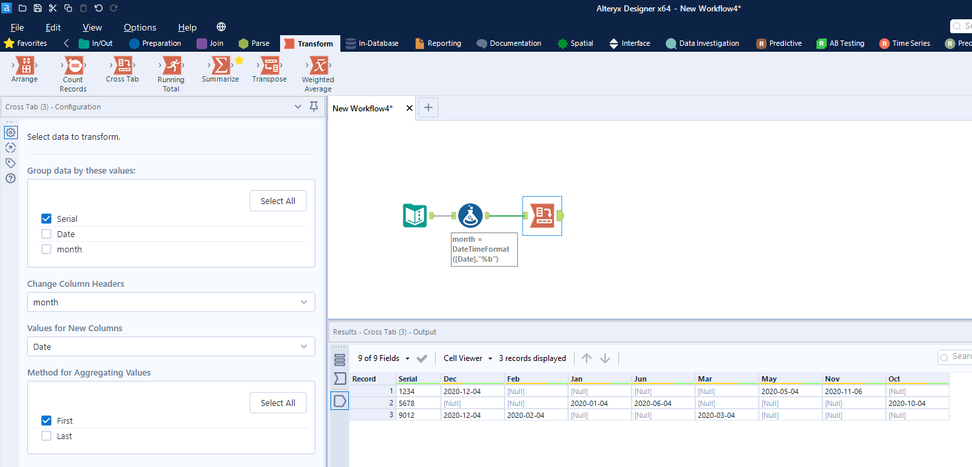Click the Results search field
The width and height of the screenshot is (972, 467).
(955, 357)
